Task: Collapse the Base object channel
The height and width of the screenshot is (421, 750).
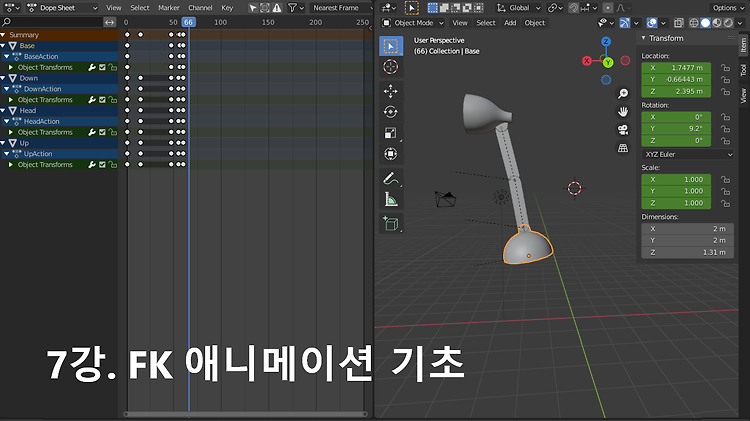Action: tap(3, 45)
